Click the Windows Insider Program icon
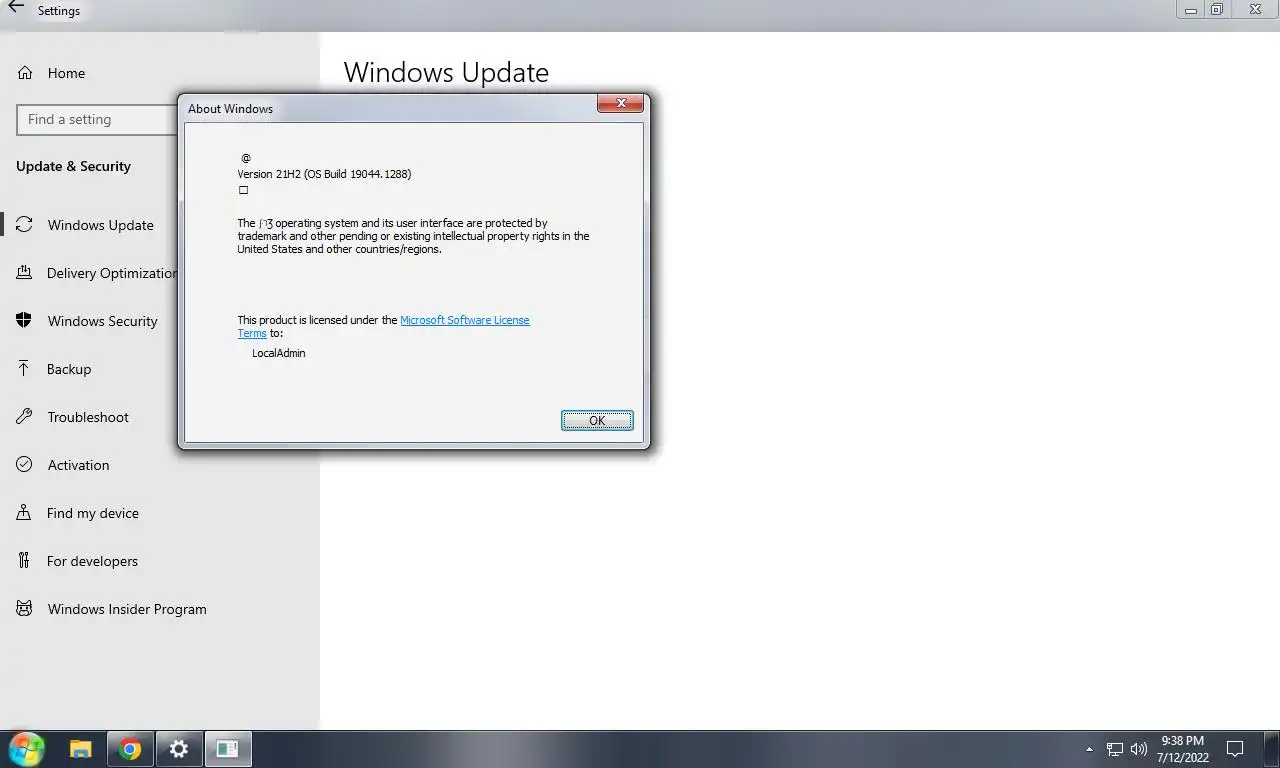This screenshot has width=1280, height=768. (x=24, y=609)
